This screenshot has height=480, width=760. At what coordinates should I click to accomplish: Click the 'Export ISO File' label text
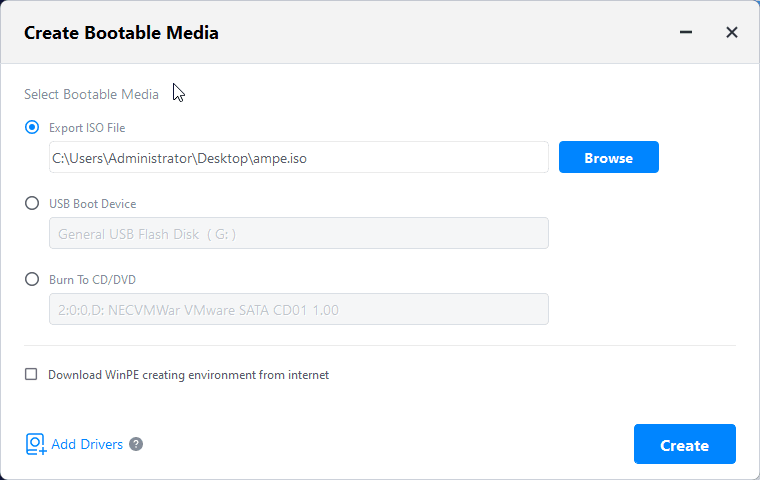(x=87, y=128)
